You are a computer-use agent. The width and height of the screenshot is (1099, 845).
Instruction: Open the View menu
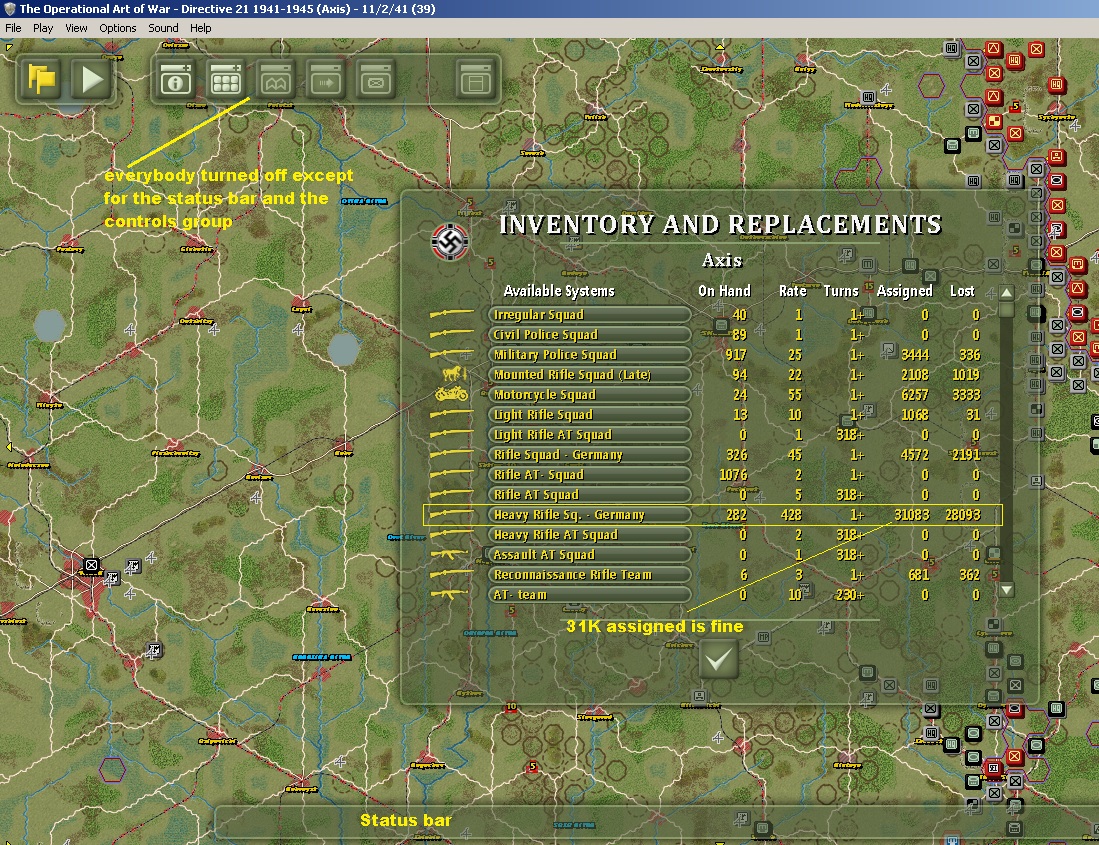[76, 28]
